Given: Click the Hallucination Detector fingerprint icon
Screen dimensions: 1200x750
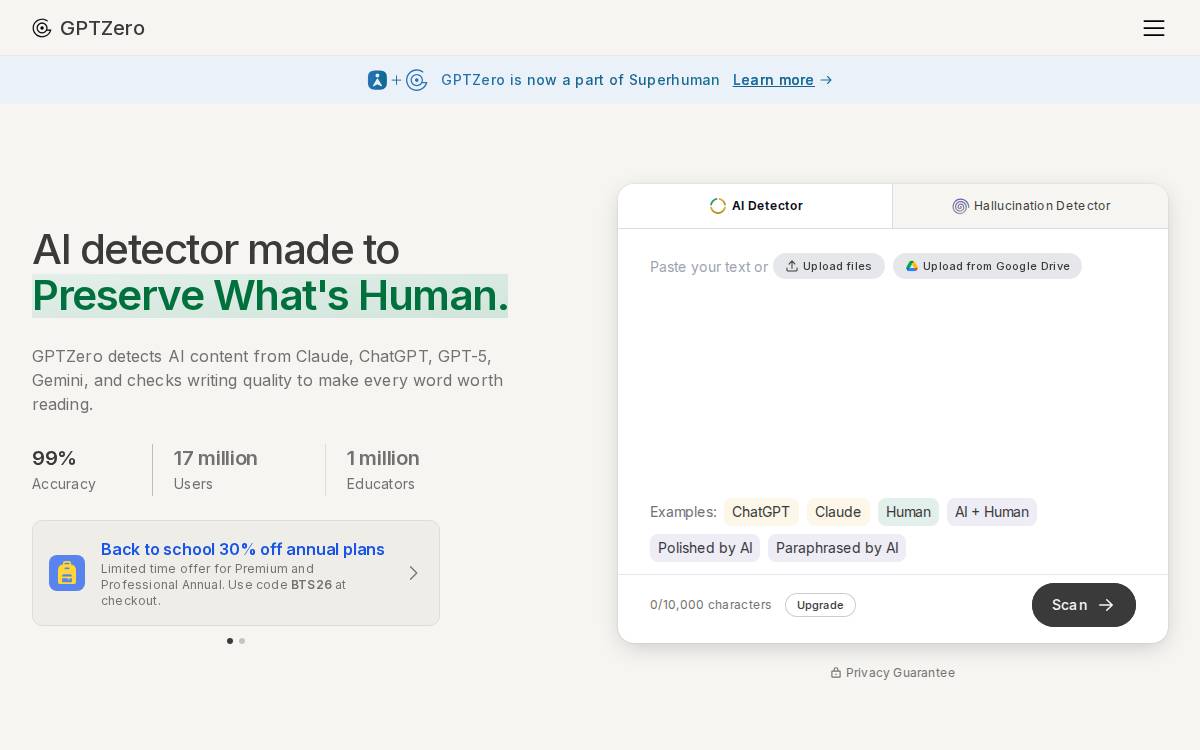Looking at the screenshot, I should 960,206.
